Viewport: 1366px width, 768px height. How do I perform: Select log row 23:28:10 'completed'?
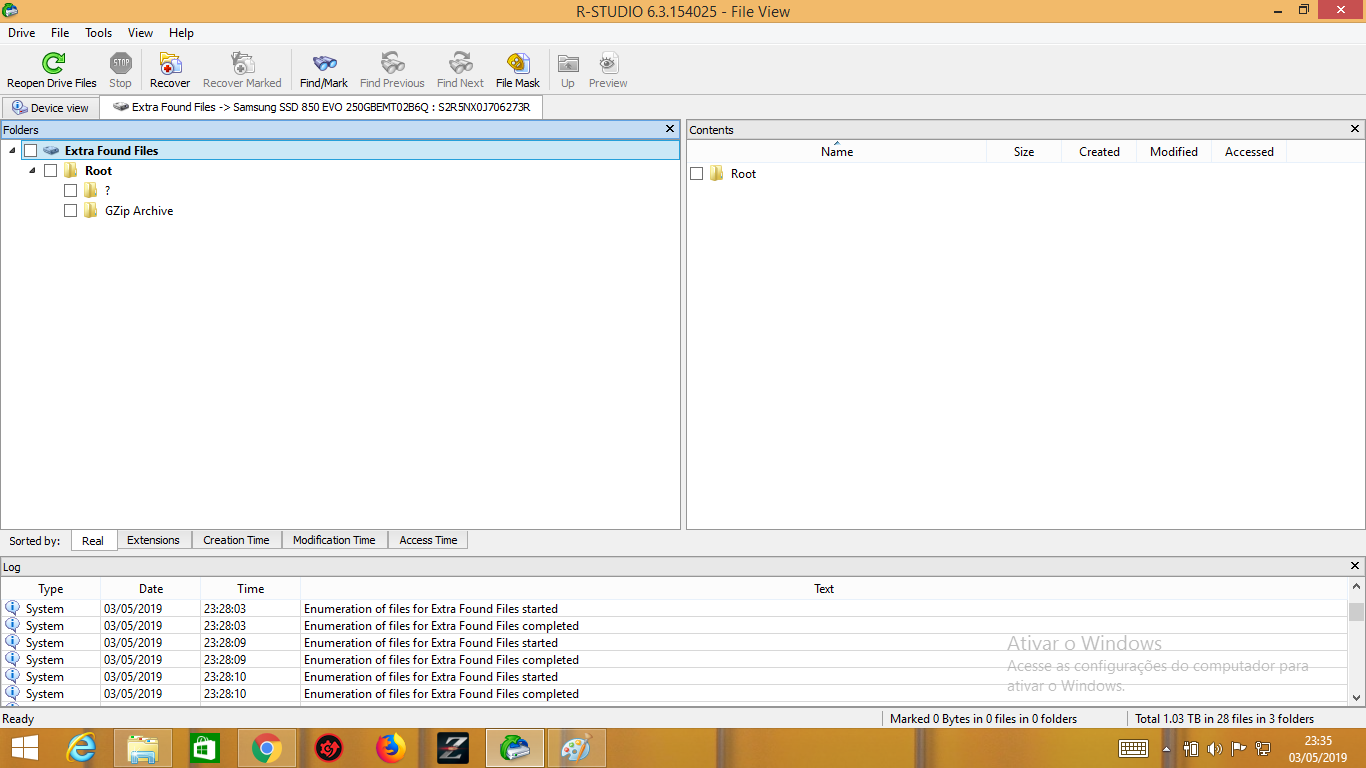674,694
